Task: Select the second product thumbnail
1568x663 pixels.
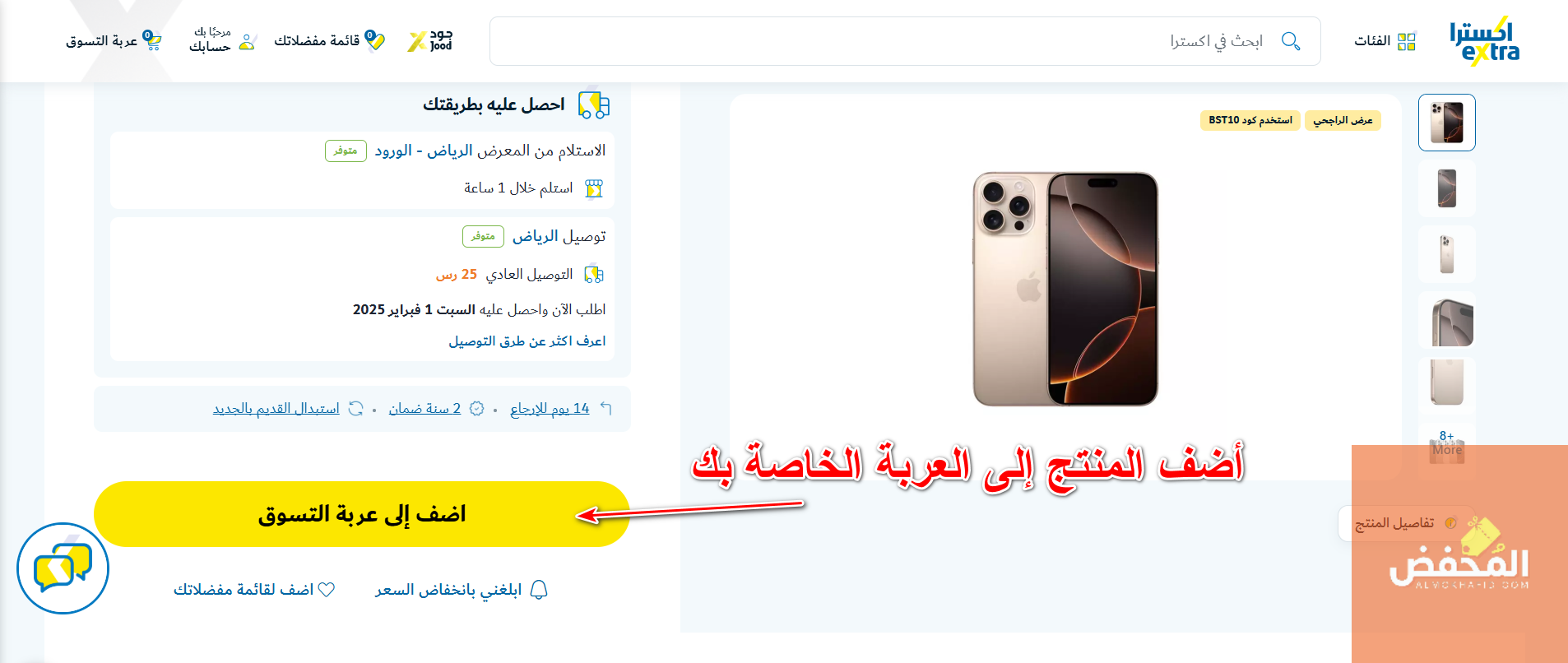Action: 1447,188
